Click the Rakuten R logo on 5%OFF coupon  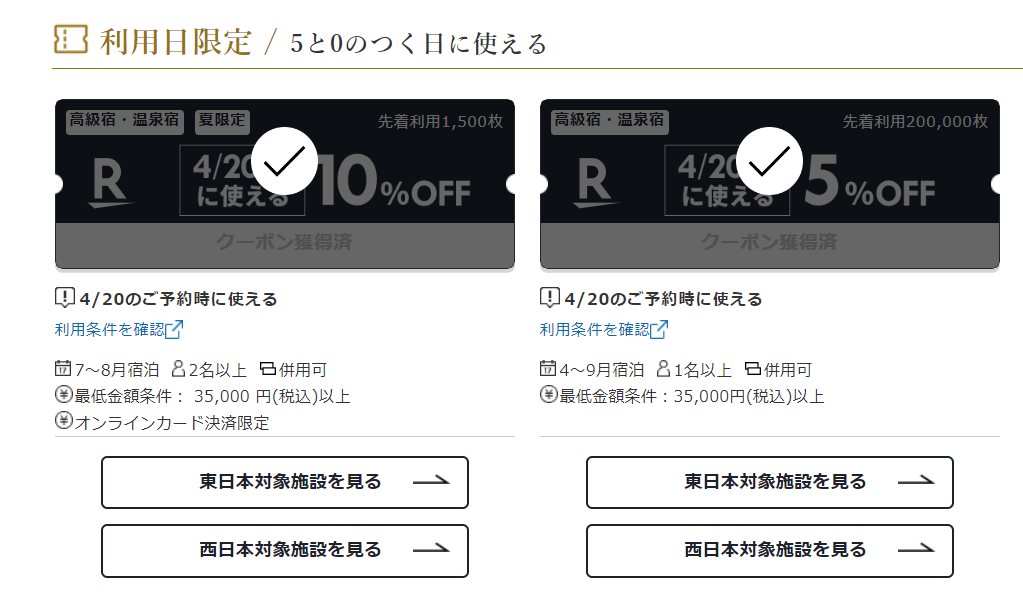coord(595,183)
